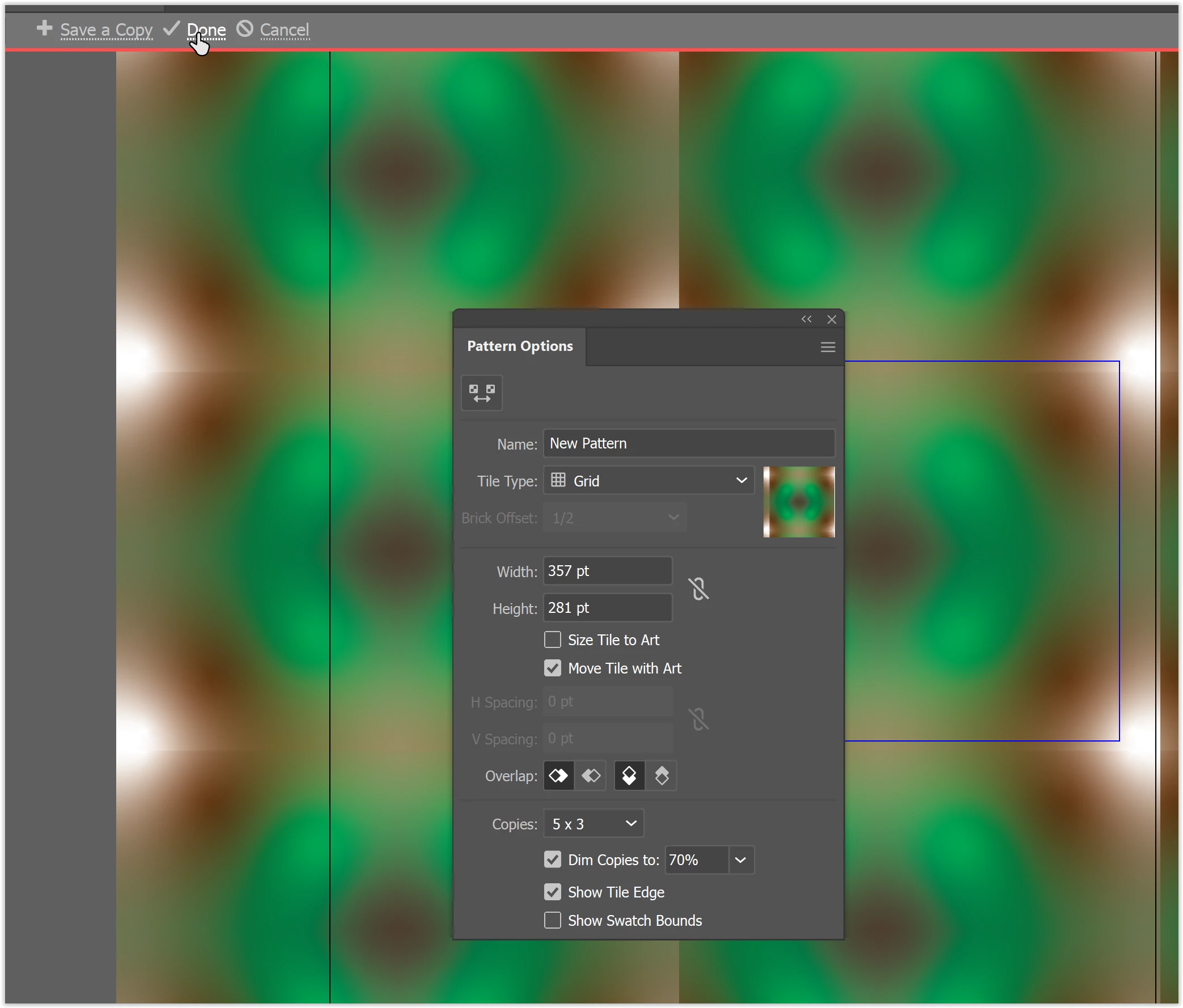Open the Tile Type Grid dropdown
The width and height of the screenshot is (1183, 1008).
pos(648,481)
